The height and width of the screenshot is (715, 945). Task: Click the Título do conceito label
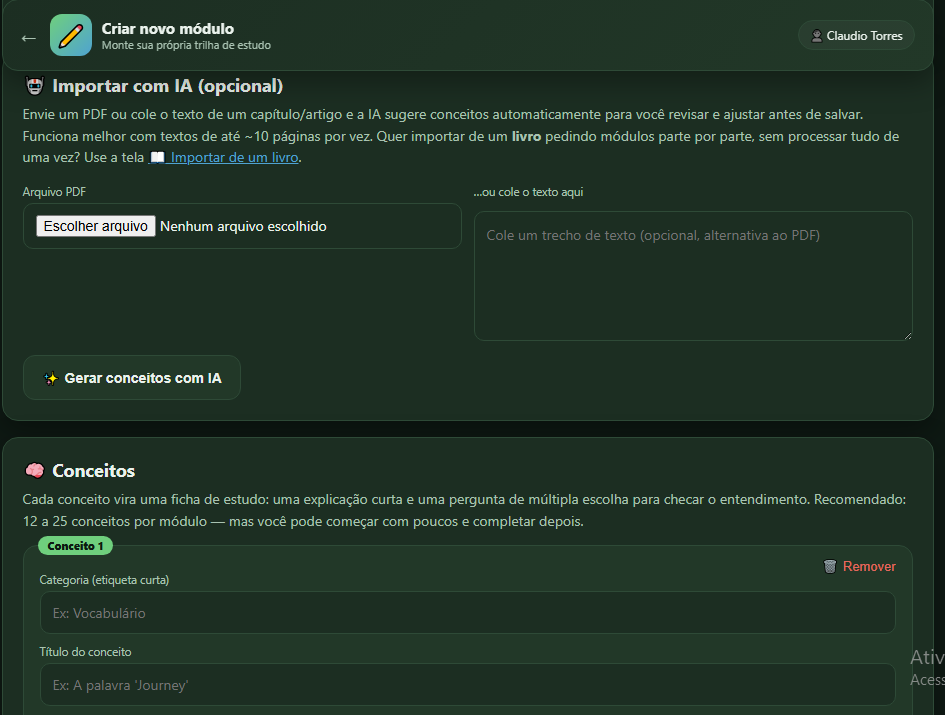point(86,652)
